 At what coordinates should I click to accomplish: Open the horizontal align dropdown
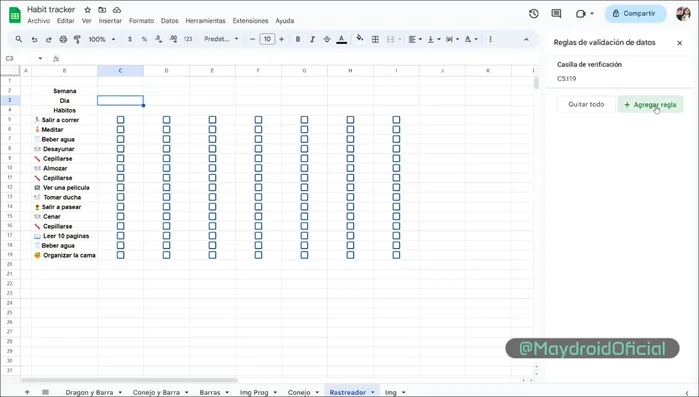[x=415, y=39]
